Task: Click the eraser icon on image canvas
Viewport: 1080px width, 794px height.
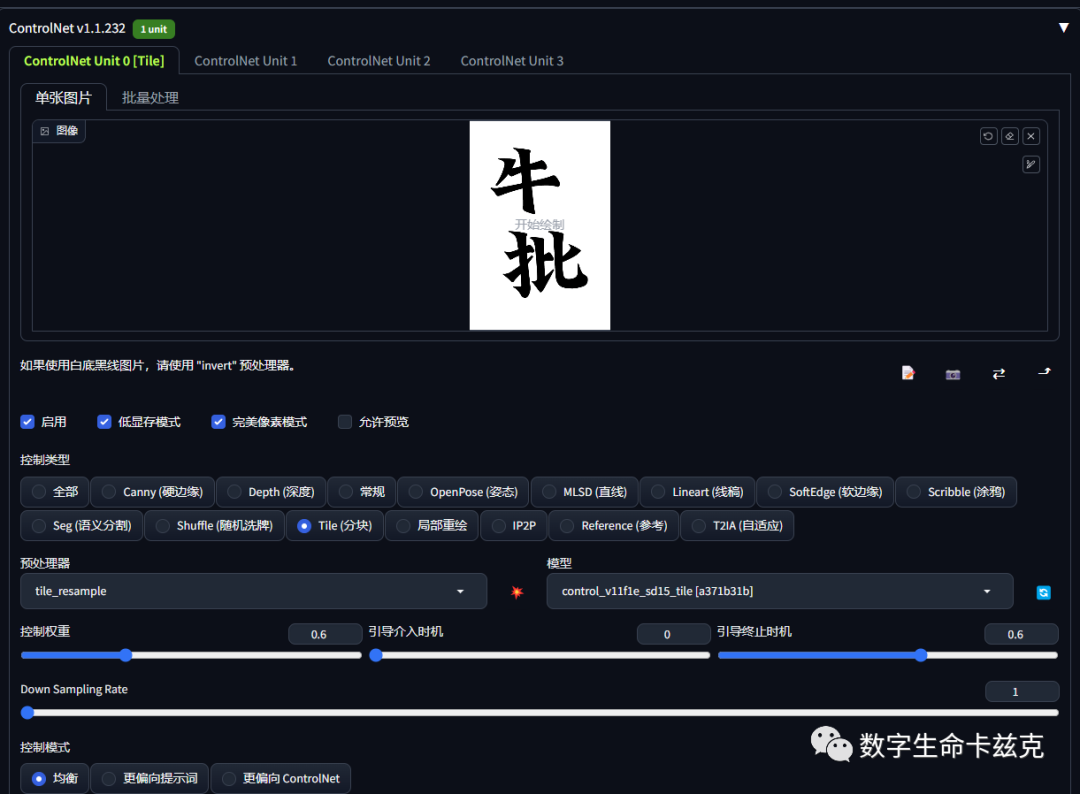Action: click(x=1010, y=136)
